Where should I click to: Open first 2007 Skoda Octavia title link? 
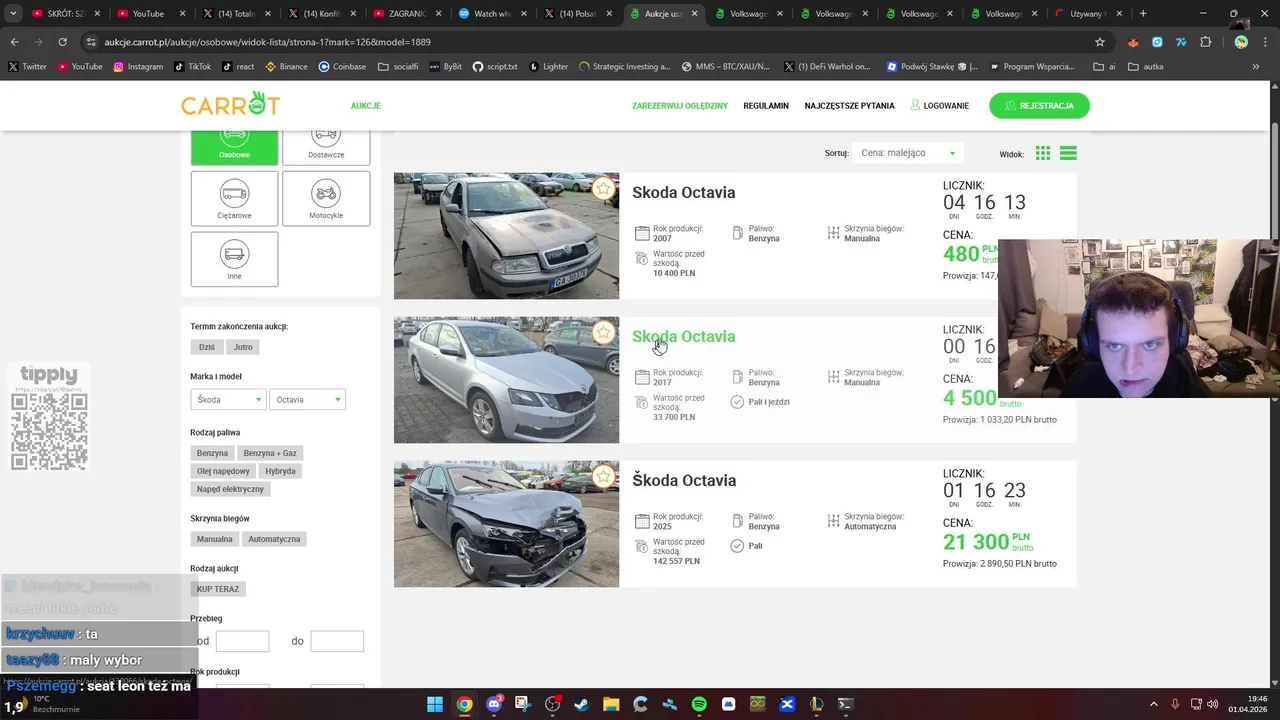click(683, 192)
